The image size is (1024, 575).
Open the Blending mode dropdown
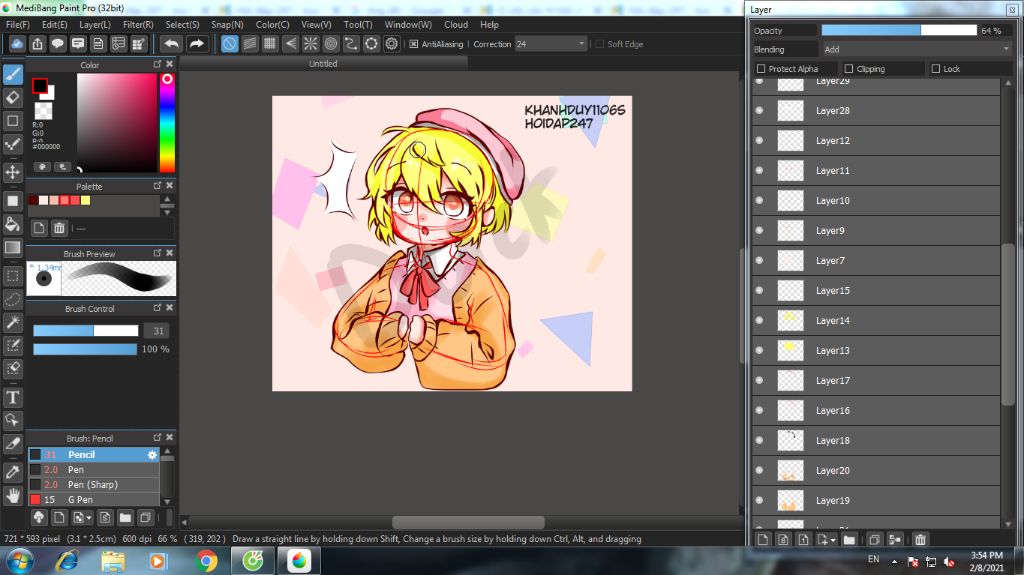coord(1006,49)
